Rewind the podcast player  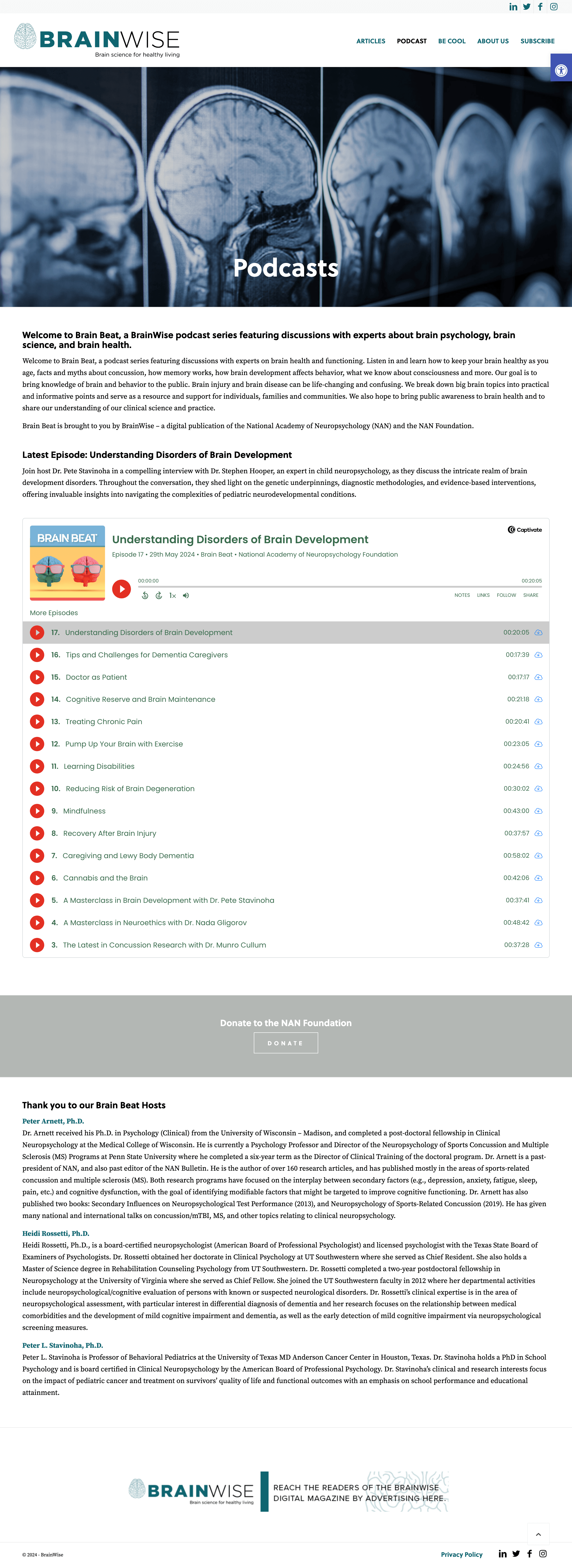(x=145, y=595)
